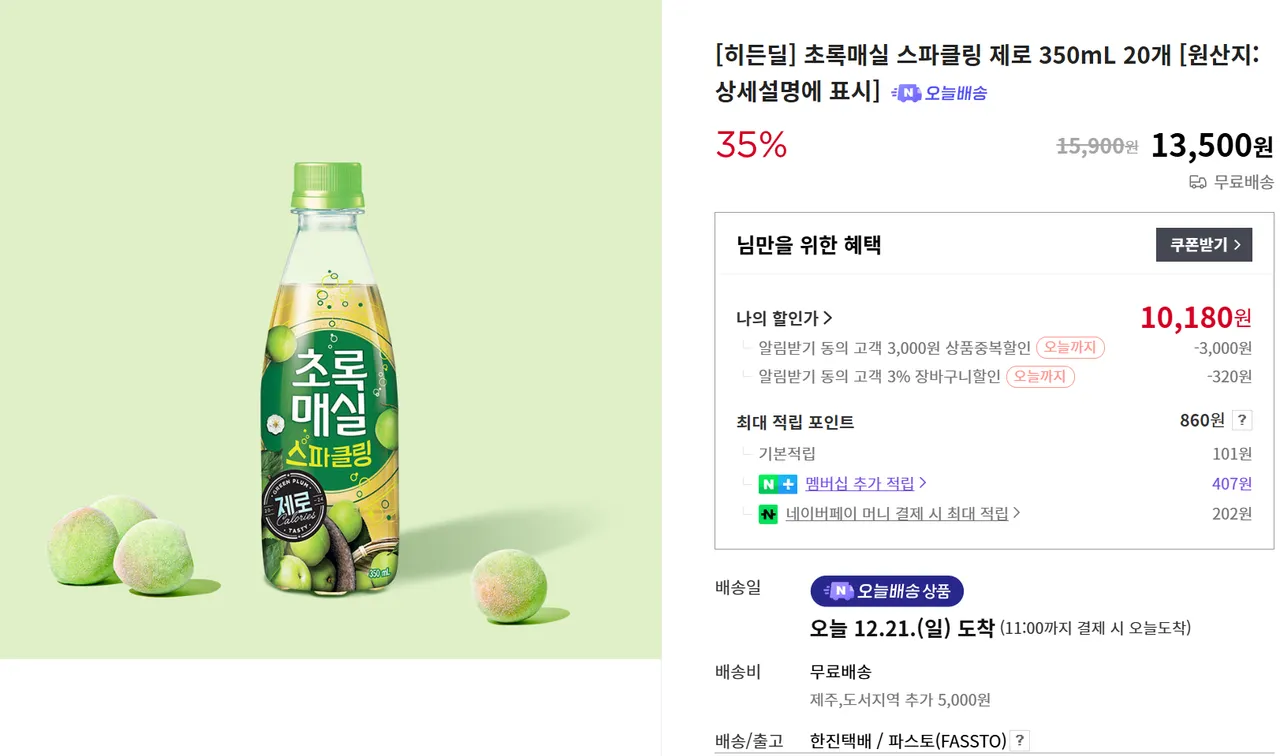
Task: Click the green Naver Pay icon
Action: [768, 514]
